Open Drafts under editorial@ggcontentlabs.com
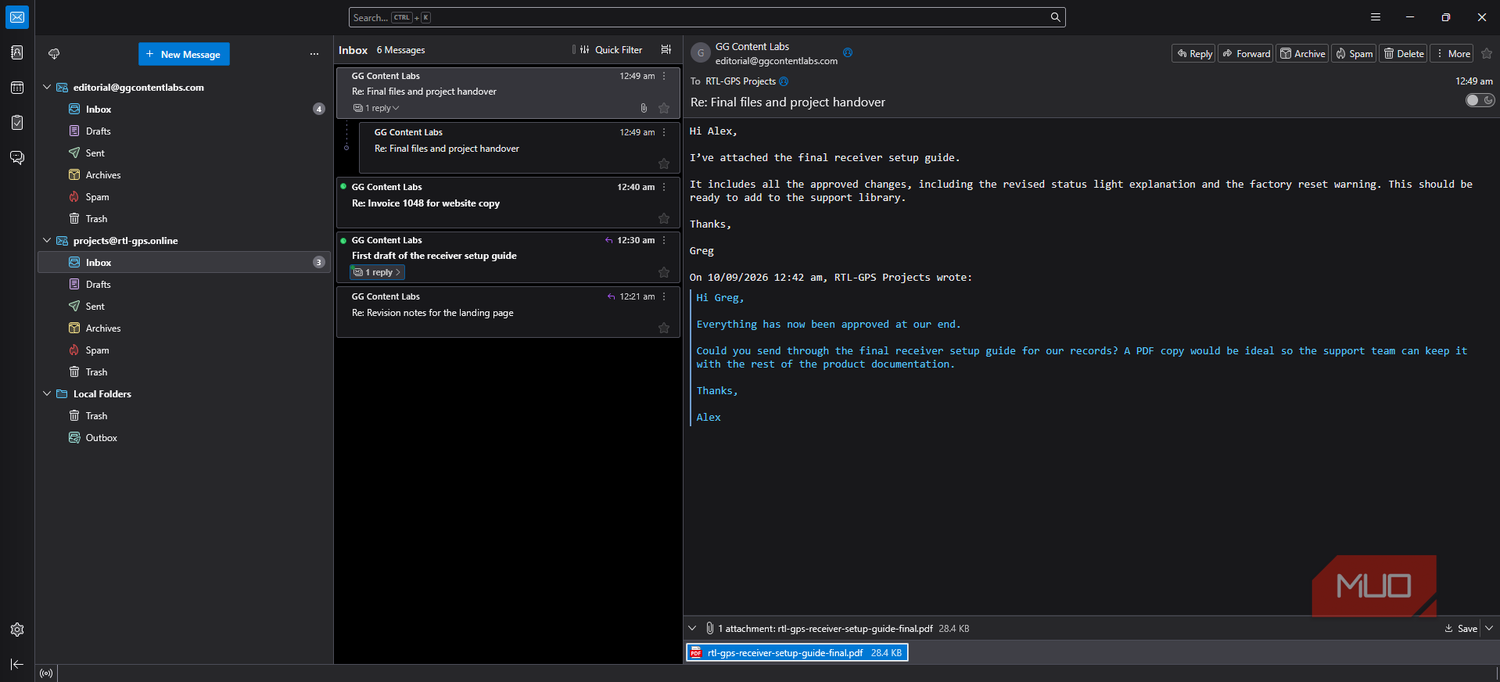1500x682 pixels. [184, 131]
